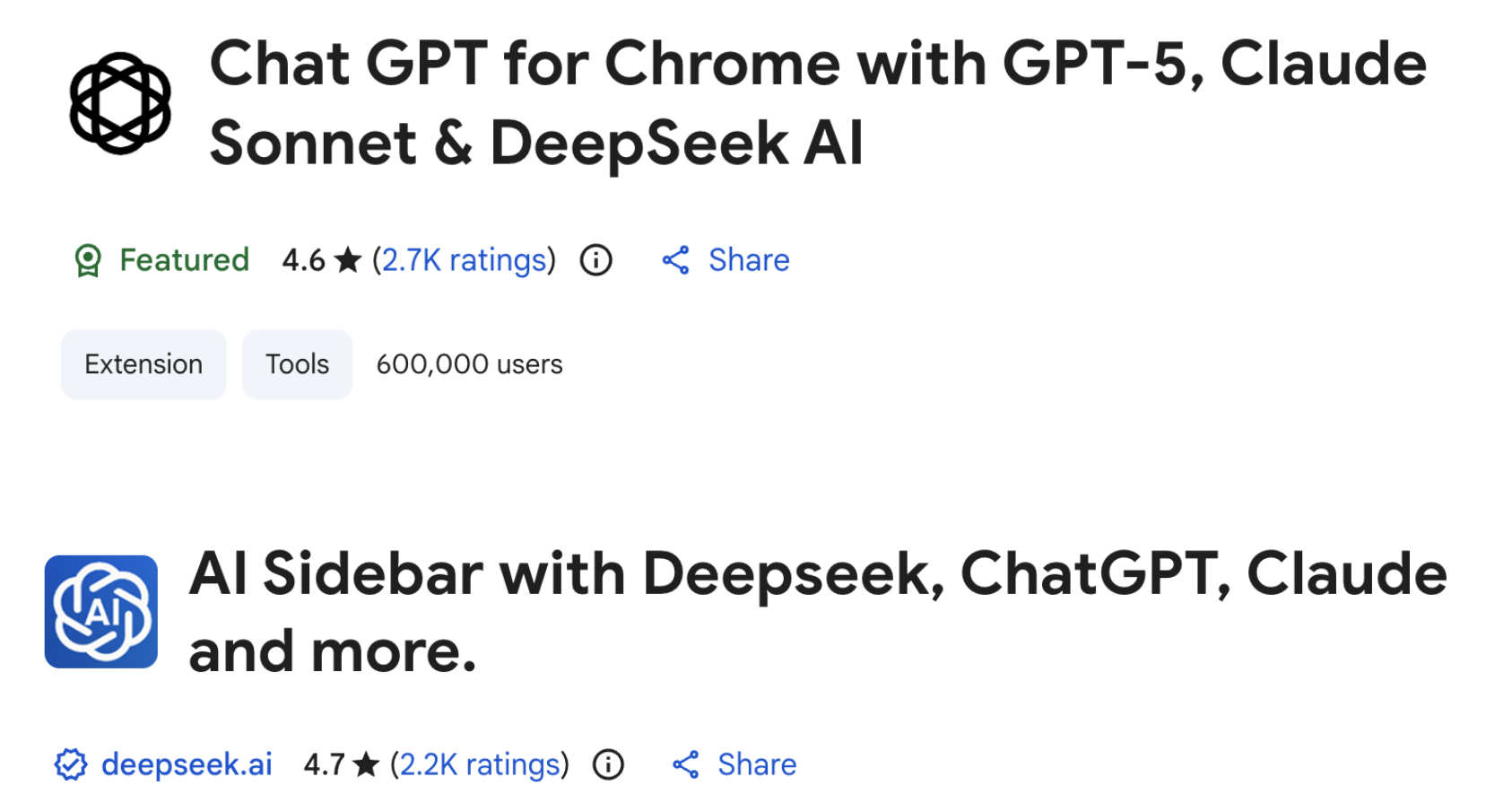This screenshot has height=812, width=1512.
Task: Click the Share text in the deepseek.ai row
Action: [757, 764]
